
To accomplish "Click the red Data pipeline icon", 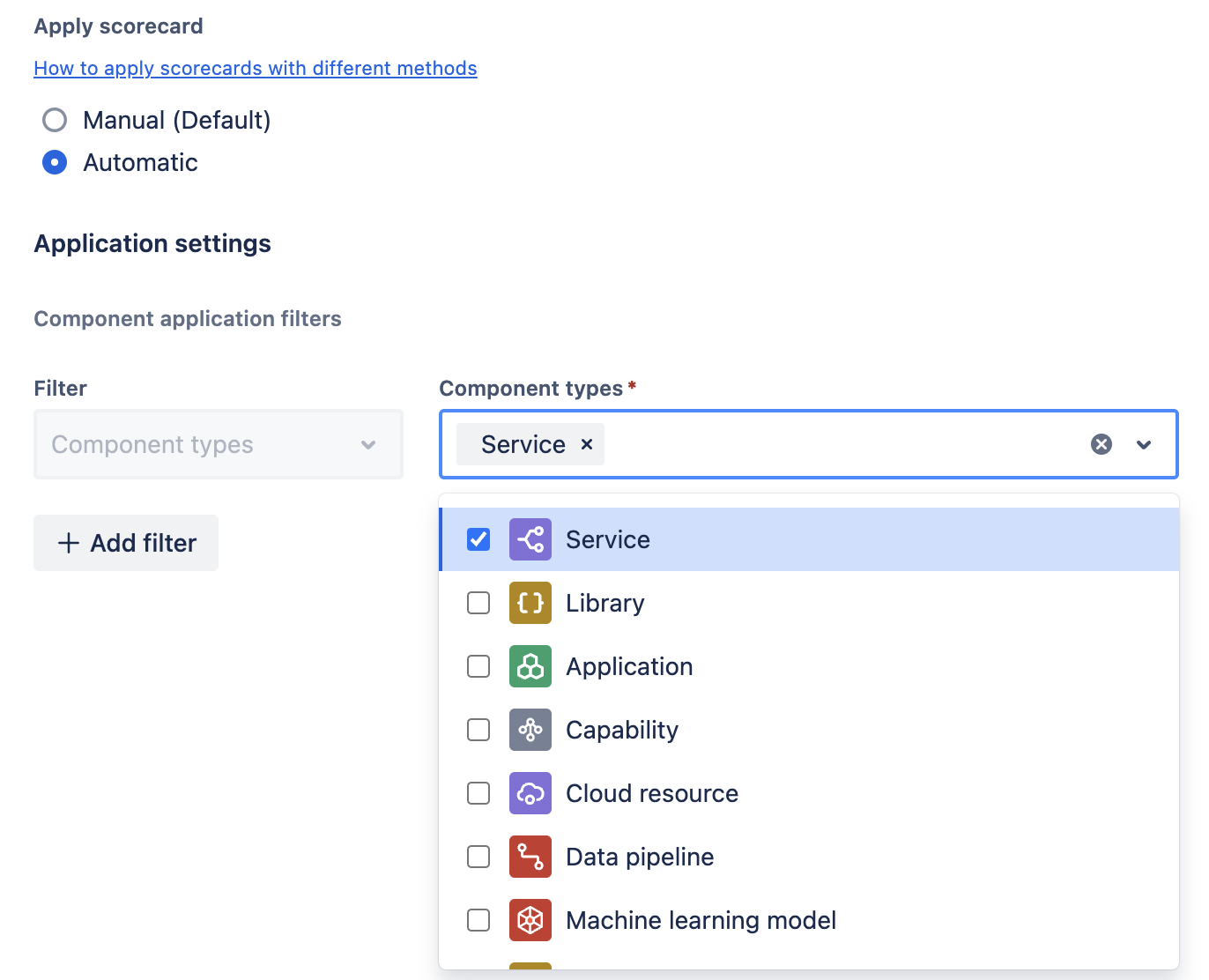I will (530, 856).
